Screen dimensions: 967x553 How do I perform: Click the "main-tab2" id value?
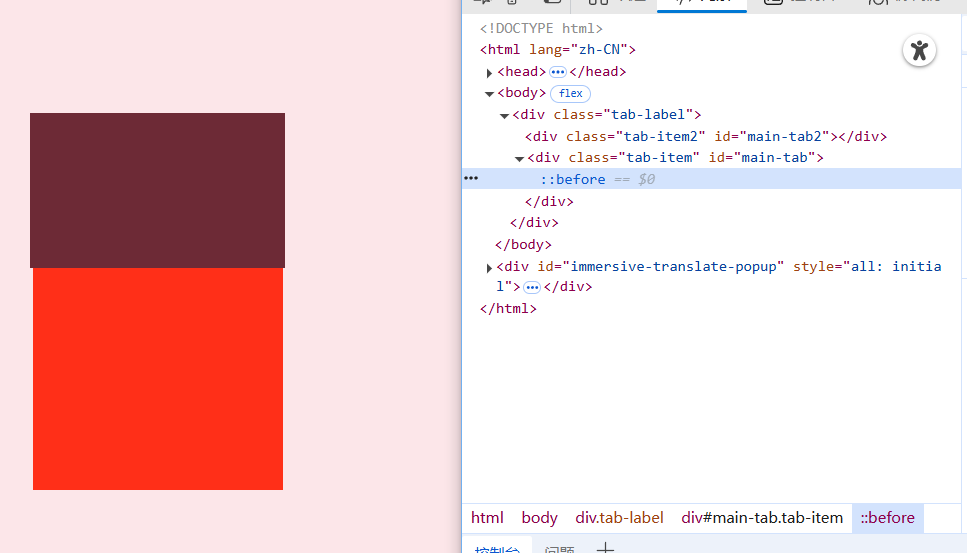pyautogui.click(x=784, y=136)
